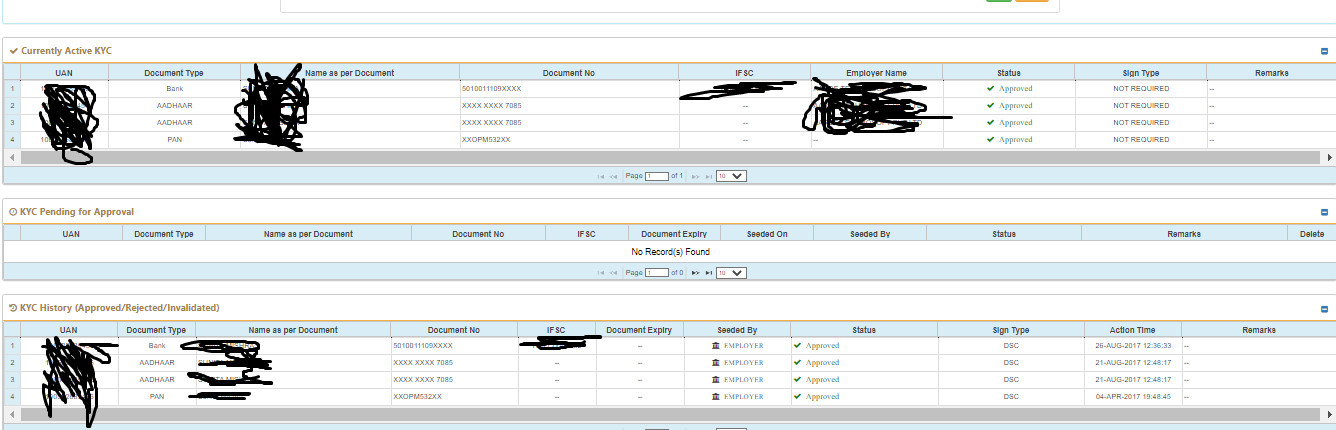Click Sign Type header in KYC History table
This screenshot has height=430, width=1336.
1011,330
